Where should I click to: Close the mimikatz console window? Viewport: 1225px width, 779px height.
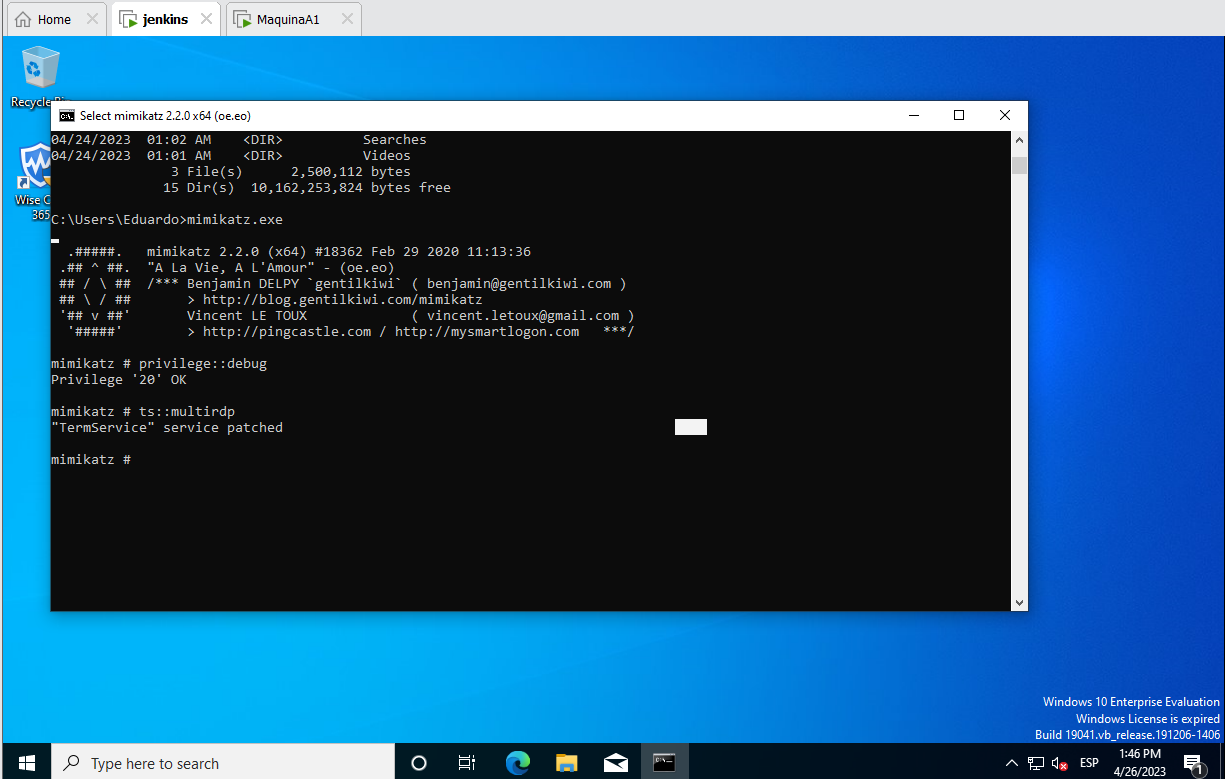1005,115
